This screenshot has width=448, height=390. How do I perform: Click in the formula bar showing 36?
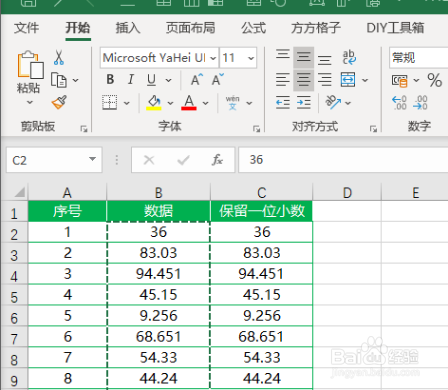click(x=343, y=160)
